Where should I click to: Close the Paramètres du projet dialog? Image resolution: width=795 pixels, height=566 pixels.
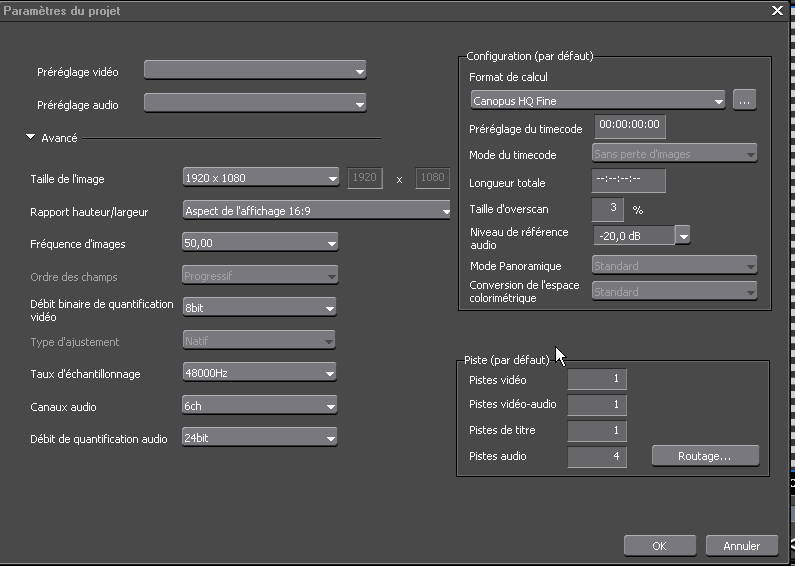[x=778, y=9]
